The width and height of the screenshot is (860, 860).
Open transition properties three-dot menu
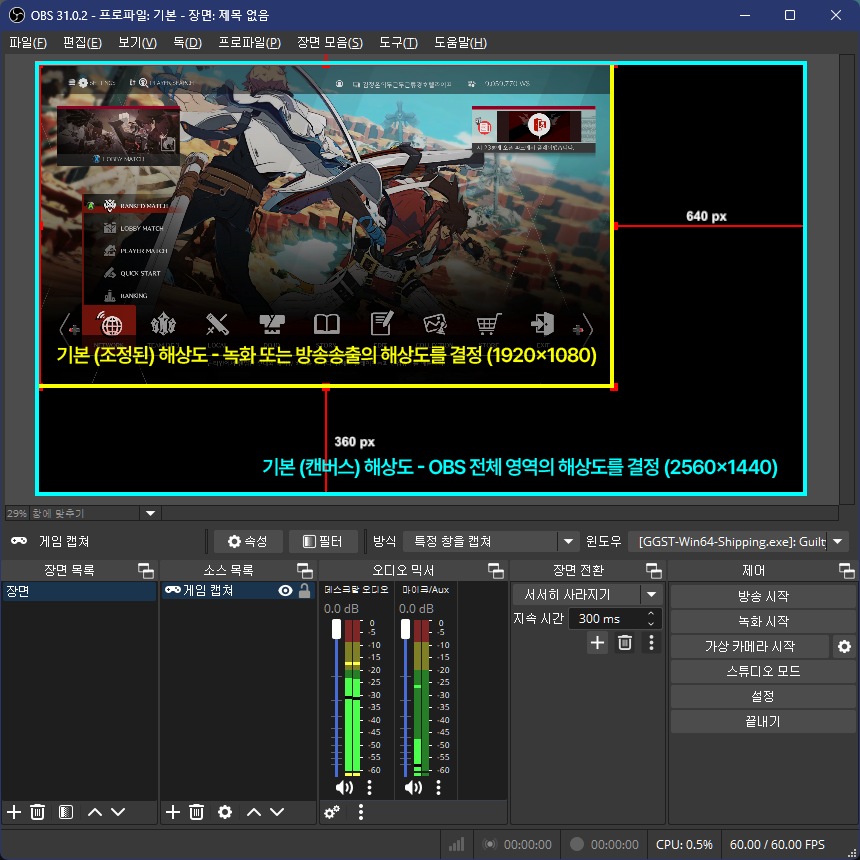click(651, 643)
